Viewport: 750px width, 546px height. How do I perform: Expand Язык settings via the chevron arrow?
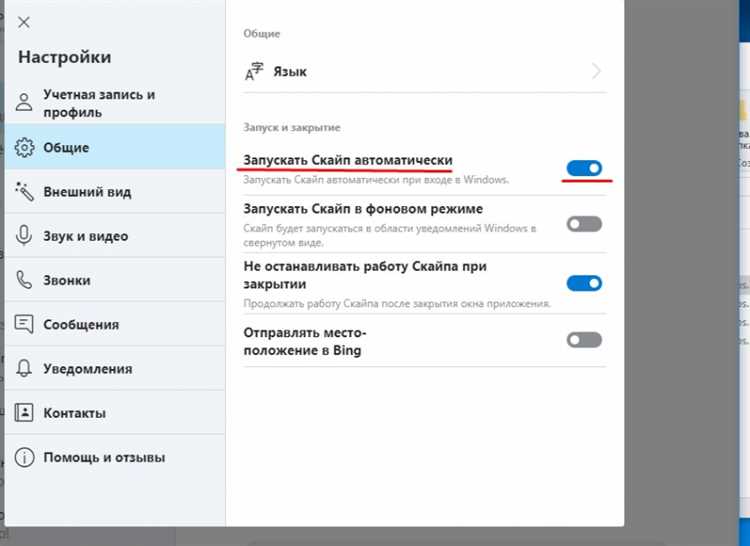point(596,71)
